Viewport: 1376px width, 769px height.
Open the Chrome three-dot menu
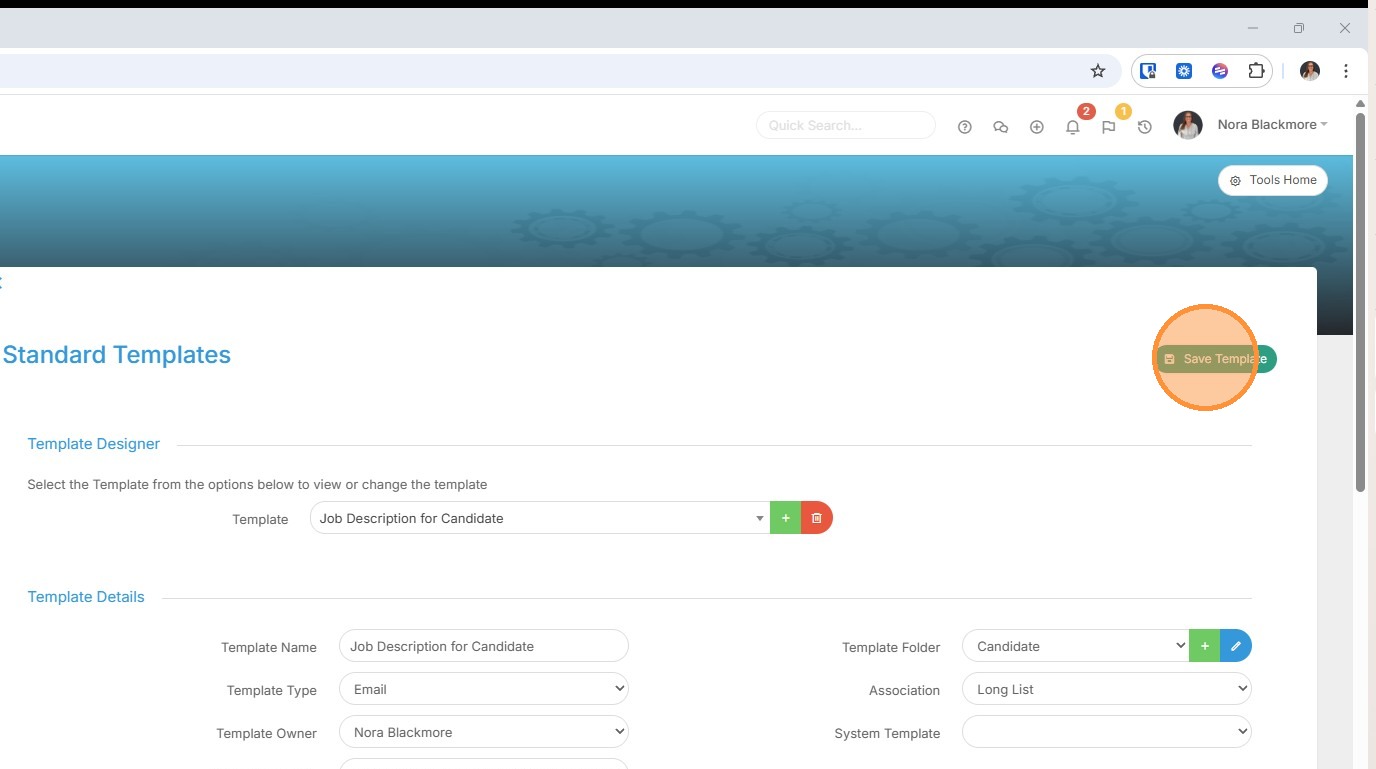coord(1346,71)
